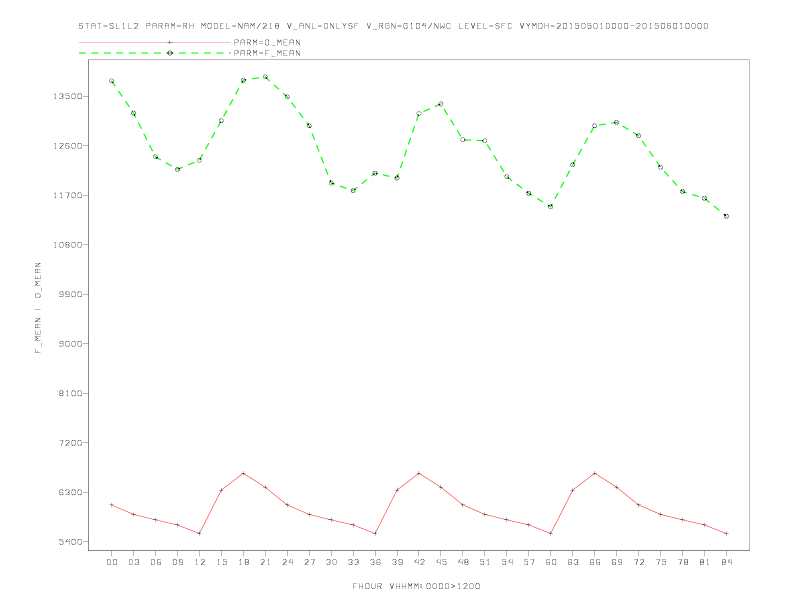Click the 00 forecast hour x-axis label
This screenshot has width=792, height=612.
pos(112,562)
